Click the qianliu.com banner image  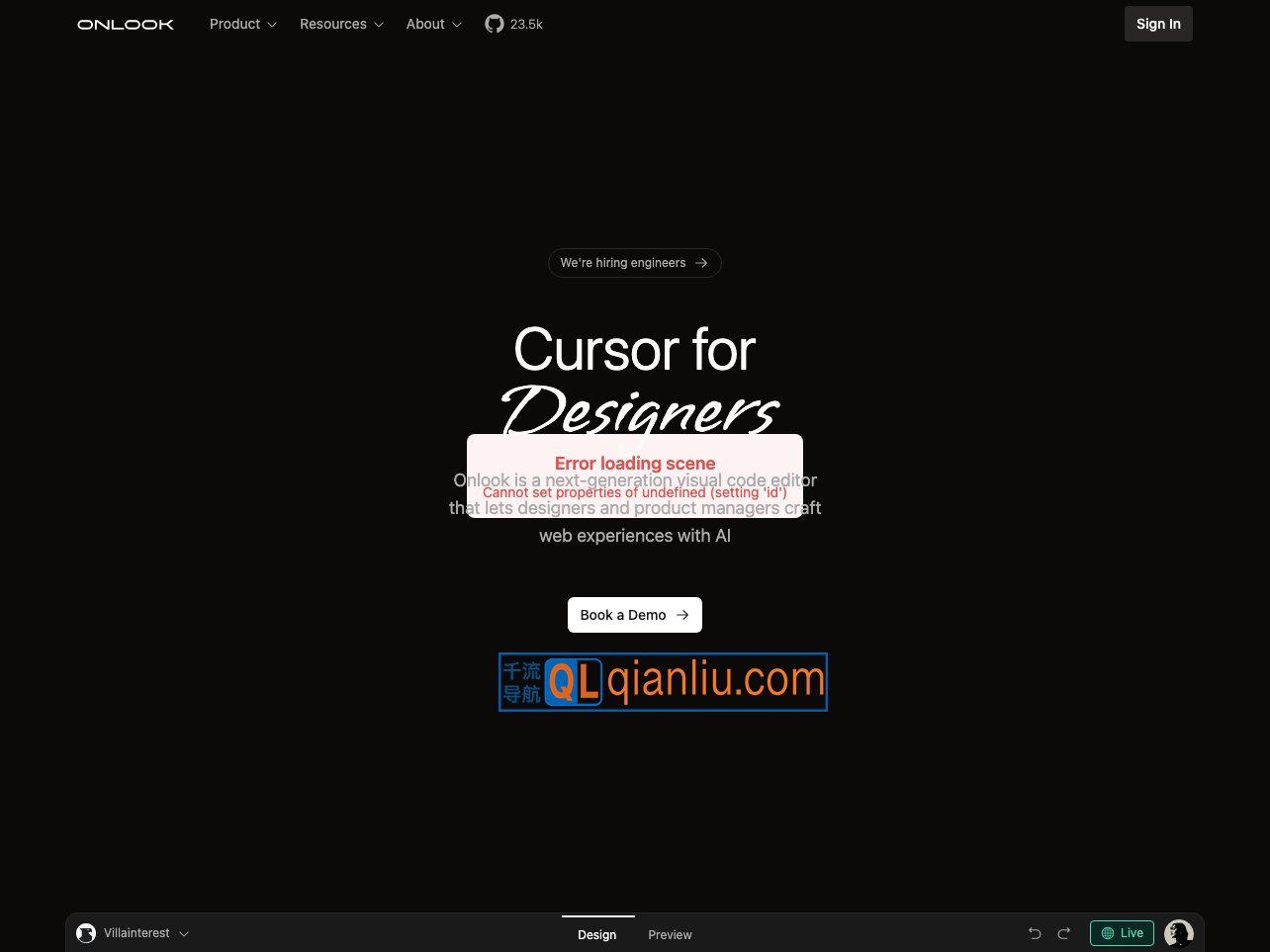[x=663, y=682]
